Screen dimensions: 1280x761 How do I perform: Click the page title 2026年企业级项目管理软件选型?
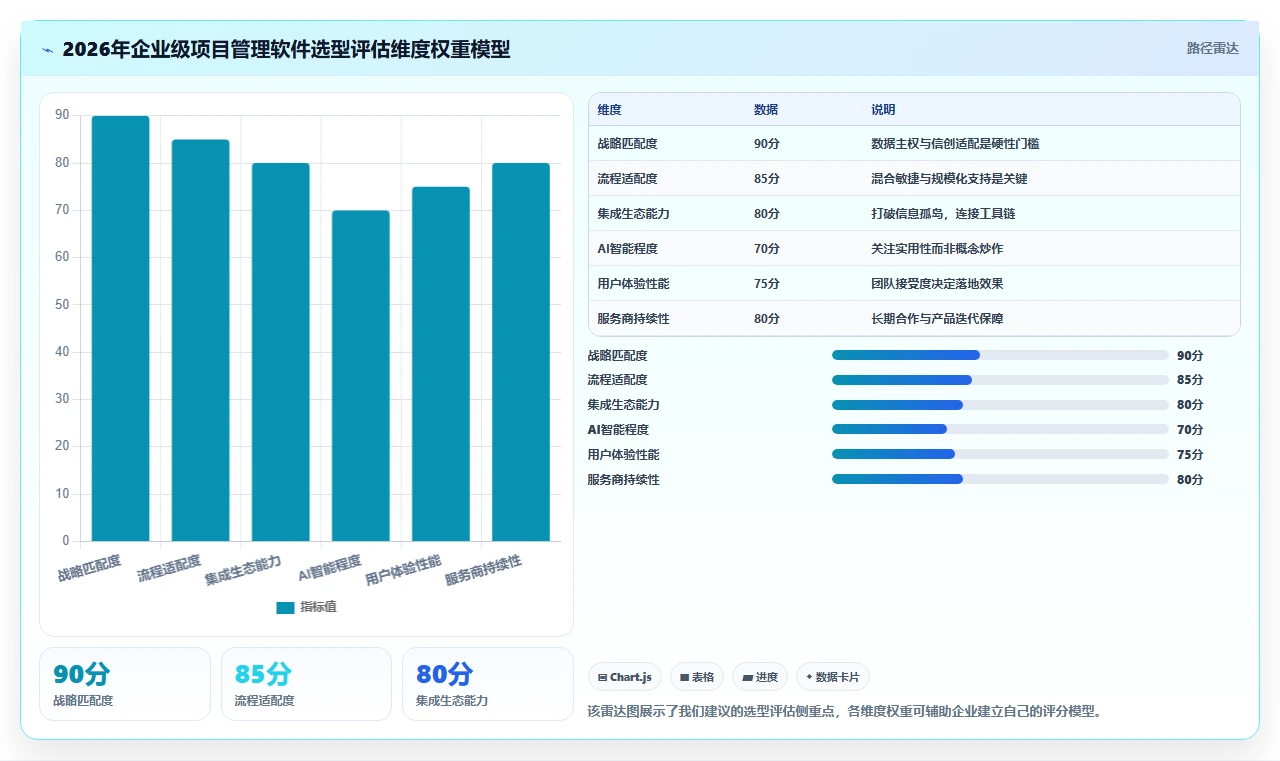pyautogui.click(x=286, y=49)
